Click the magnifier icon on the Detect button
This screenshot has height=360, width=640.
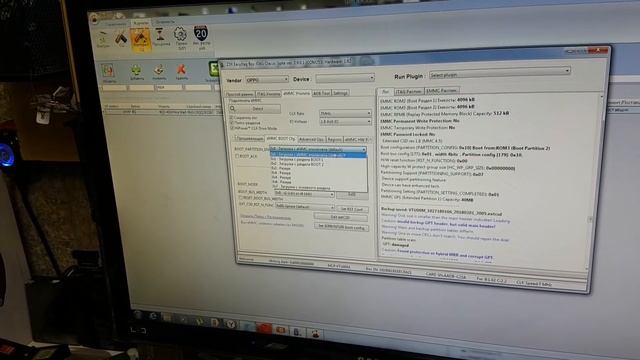[x=233, y=109]
